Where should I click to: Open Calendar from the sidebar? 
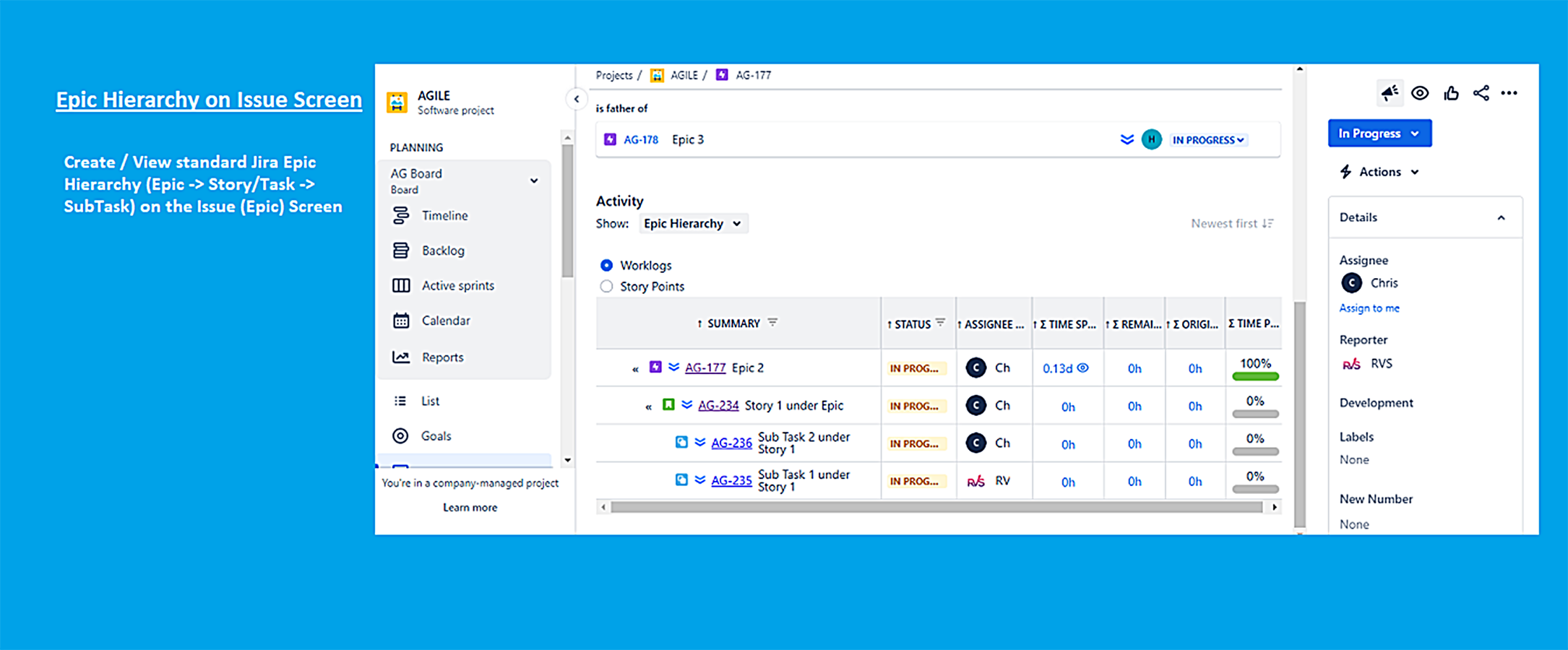click(446, 321)
